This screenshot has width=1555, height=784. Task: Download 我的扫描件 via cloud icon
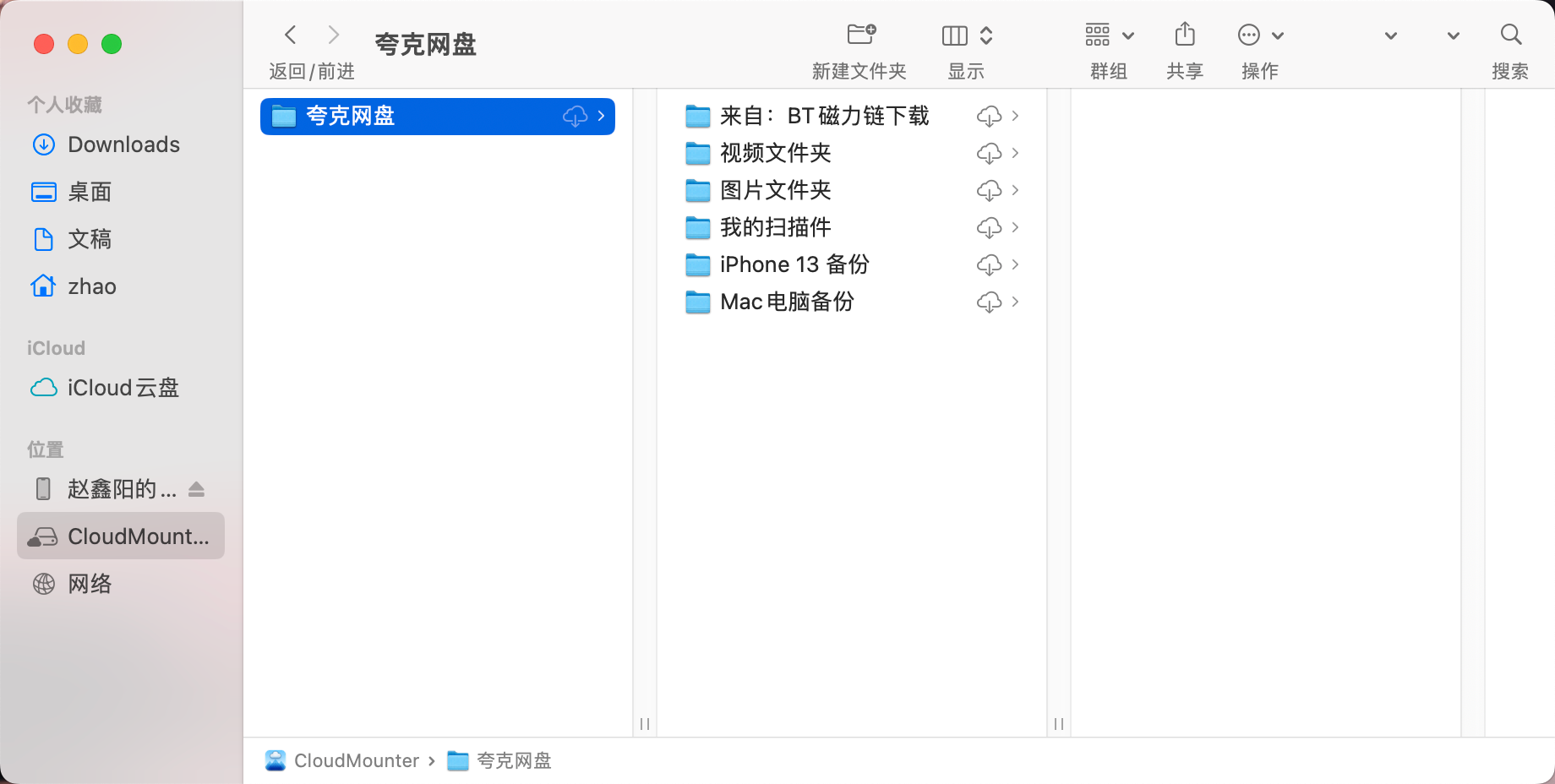(990, 228)
